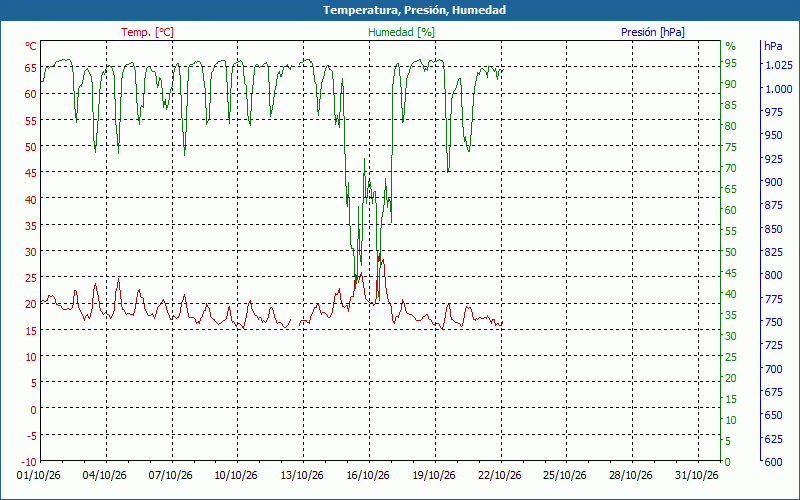
Task: Click the 10/10/26 date label
Action: [236, 475]
